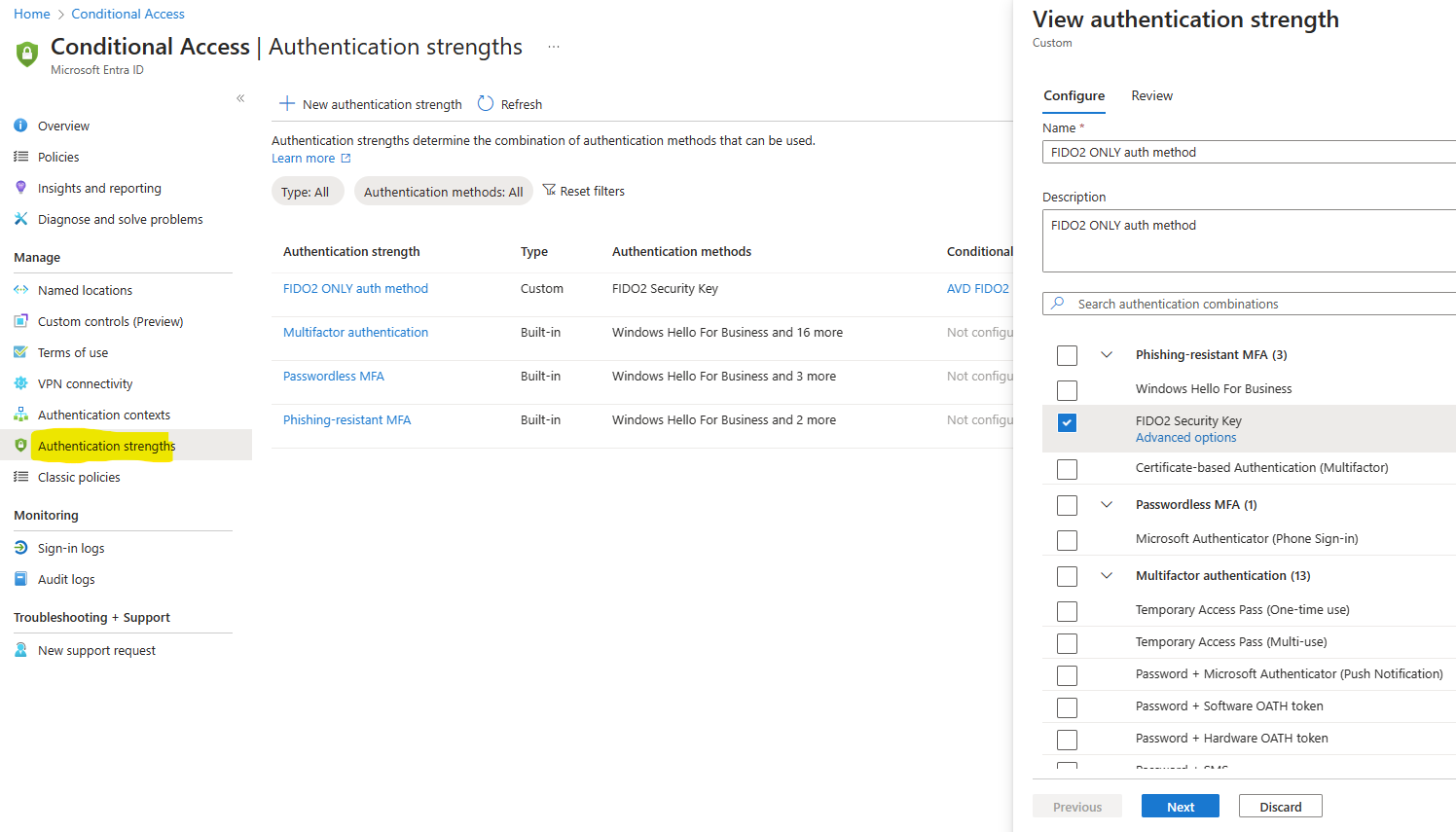
Task: Click the plus icon for new authentication strength
Action: (287, 103)
